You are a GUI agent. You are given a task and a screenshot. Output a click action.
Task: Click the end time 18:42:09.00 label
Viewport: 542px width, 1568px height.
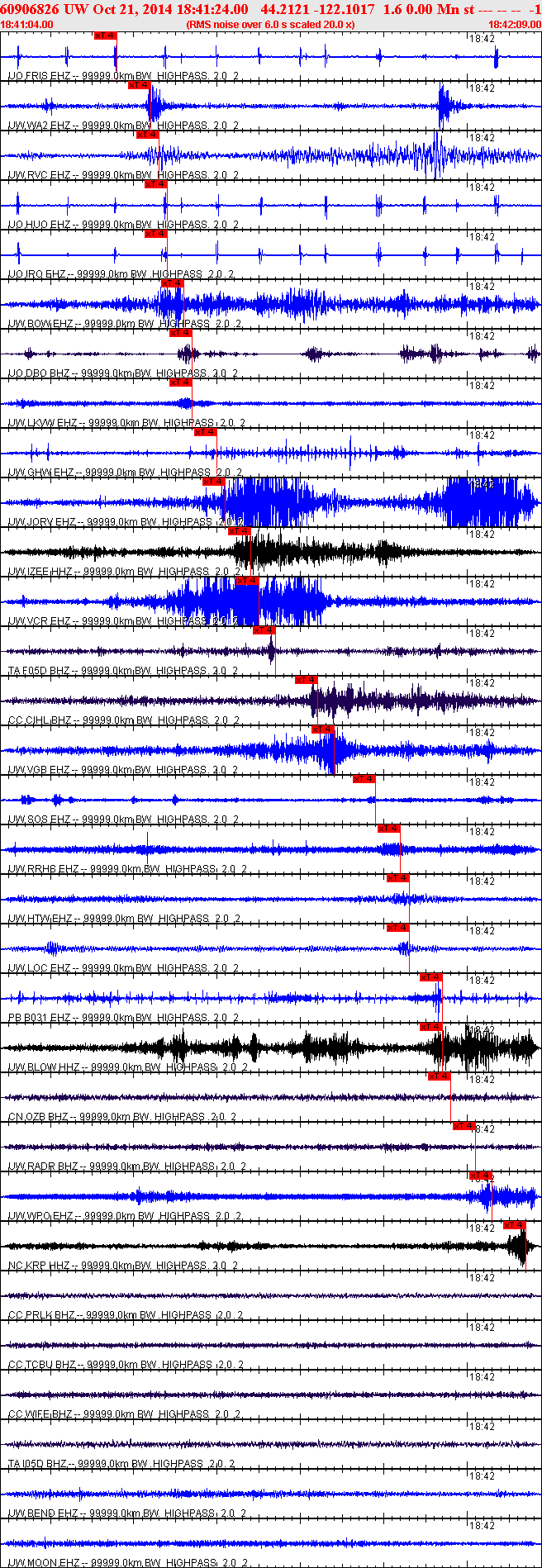coord(514,25)
